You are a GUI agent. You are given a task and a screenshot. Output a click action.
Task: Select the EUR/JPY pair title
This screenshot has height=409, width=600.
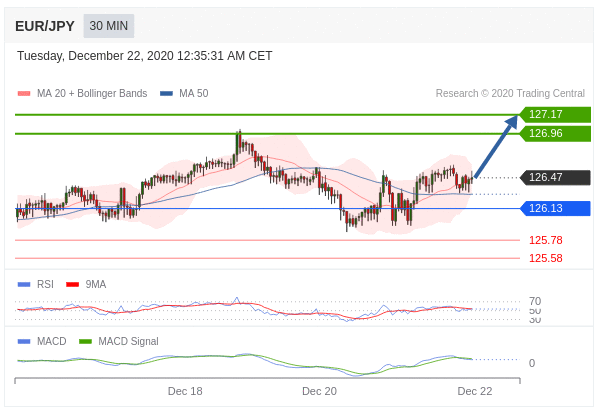45,26
